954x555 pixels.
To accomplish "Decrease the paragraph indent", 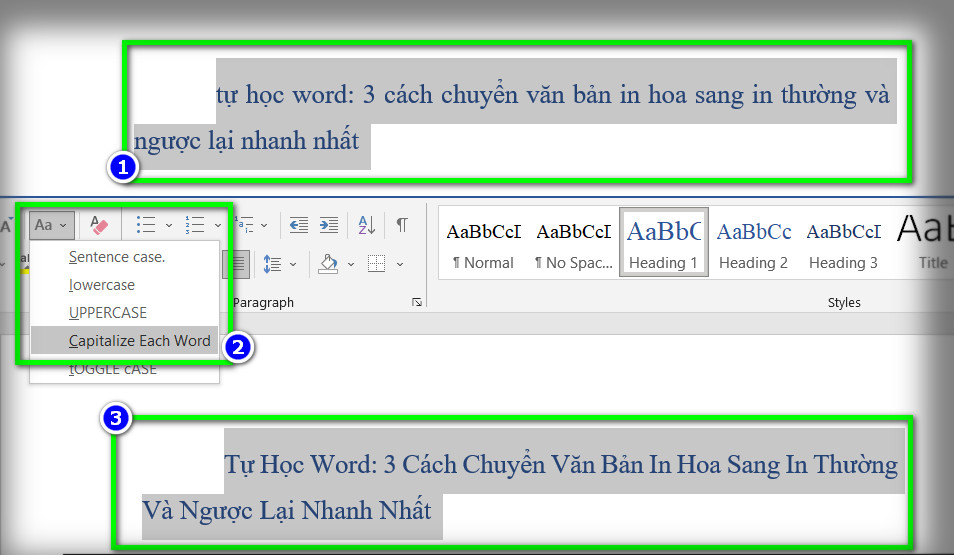I will point(299,225).
